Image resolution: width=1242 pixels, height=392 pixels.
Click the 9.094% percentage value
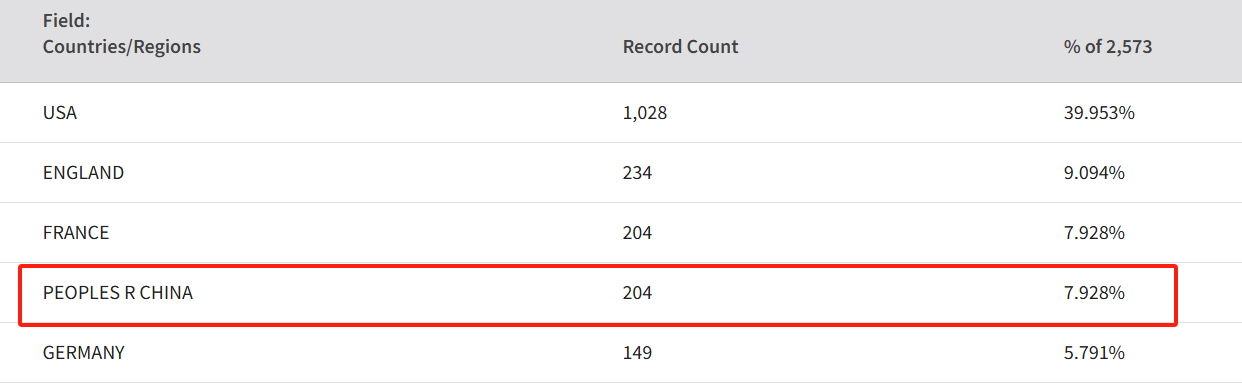[1094, 173]
